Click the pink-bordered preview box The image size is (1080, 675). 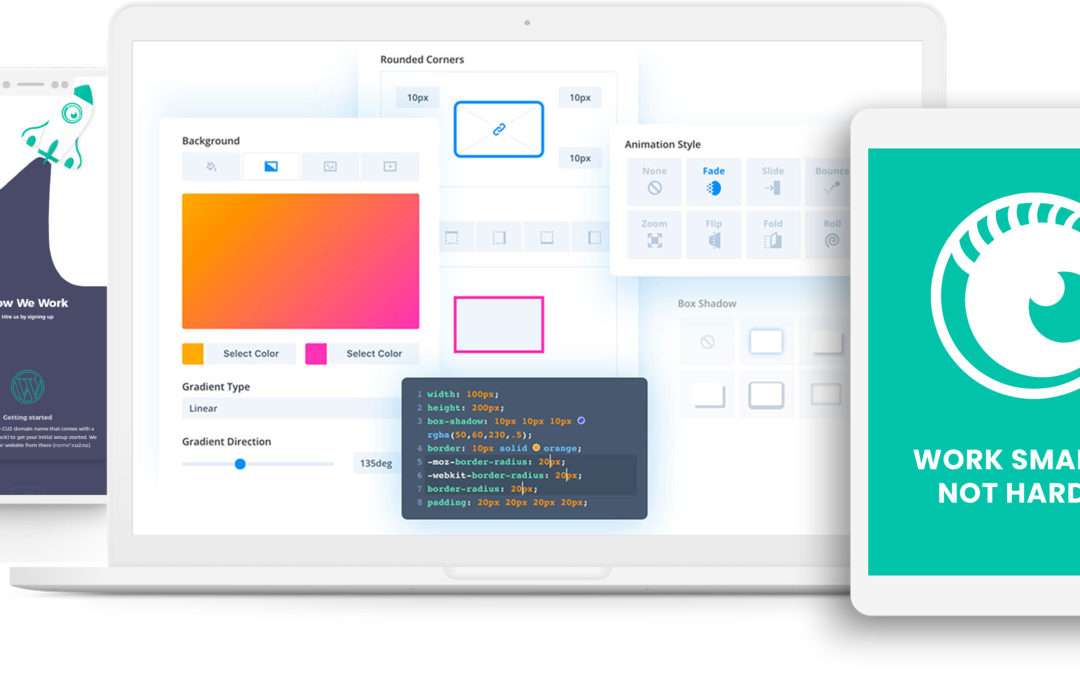tap(499, 324)
